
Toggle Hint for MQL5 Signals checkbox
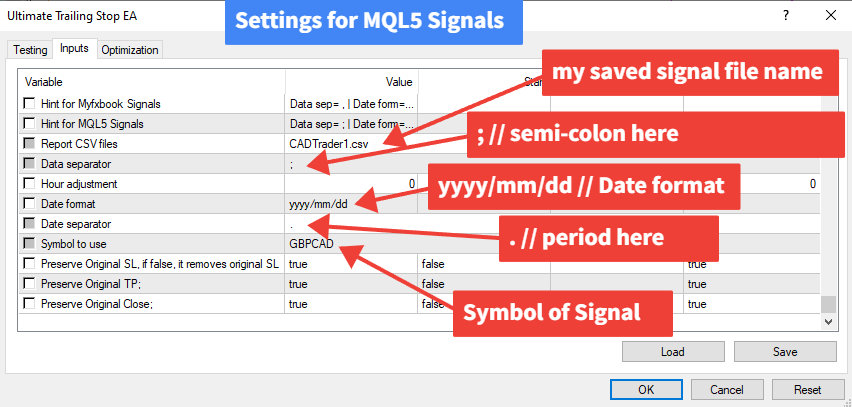28,124
